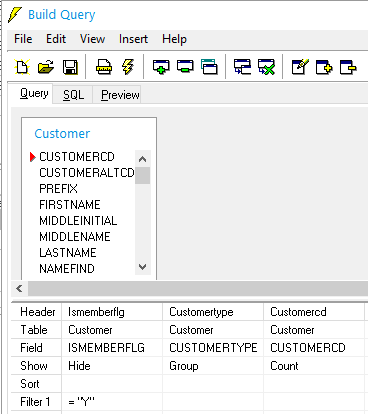Click the link tables toolbar icon
This screenshot has height=414, width=368.
[242, 67]
